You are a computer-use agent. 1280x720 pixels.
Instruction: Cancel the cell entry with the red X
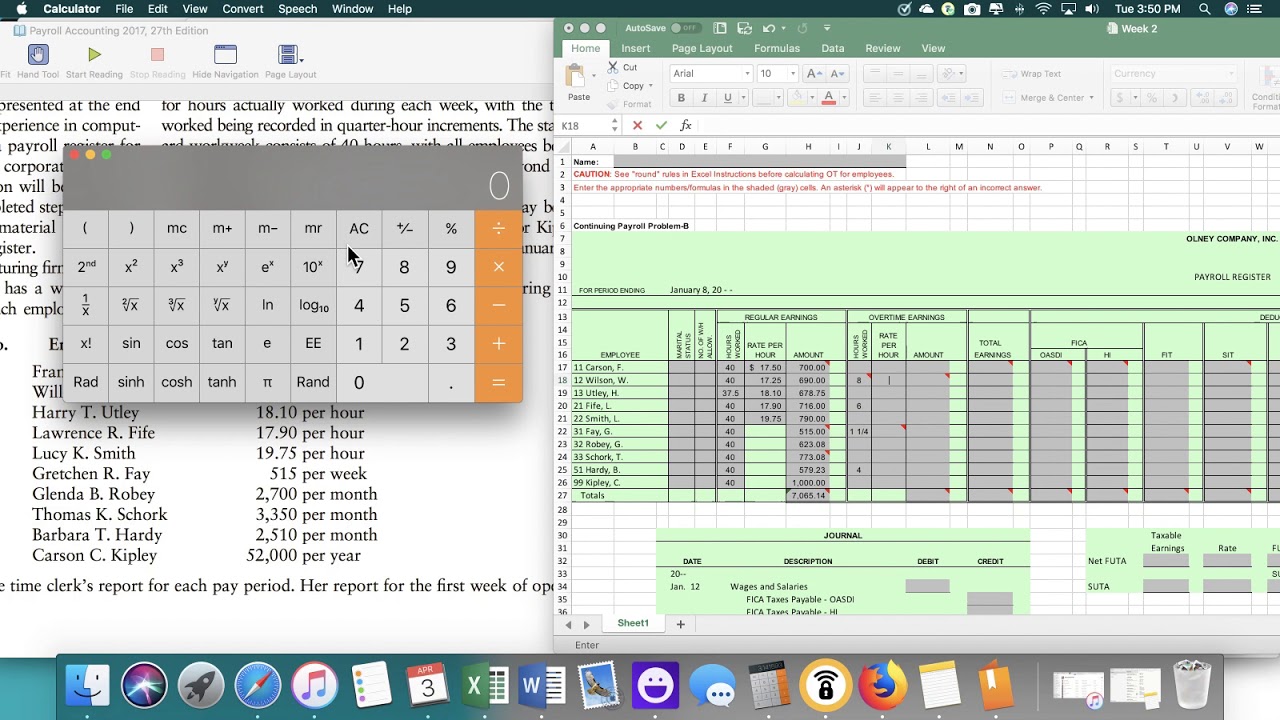637,125
